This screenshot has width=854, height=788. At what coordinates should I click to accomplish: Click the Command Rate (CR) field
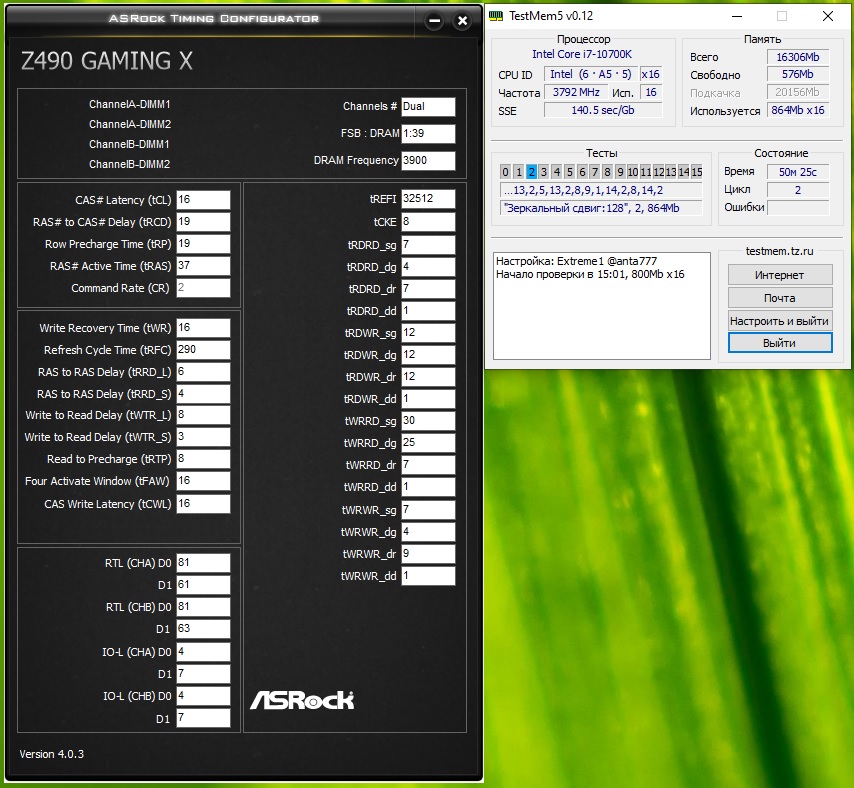point(203,288)
